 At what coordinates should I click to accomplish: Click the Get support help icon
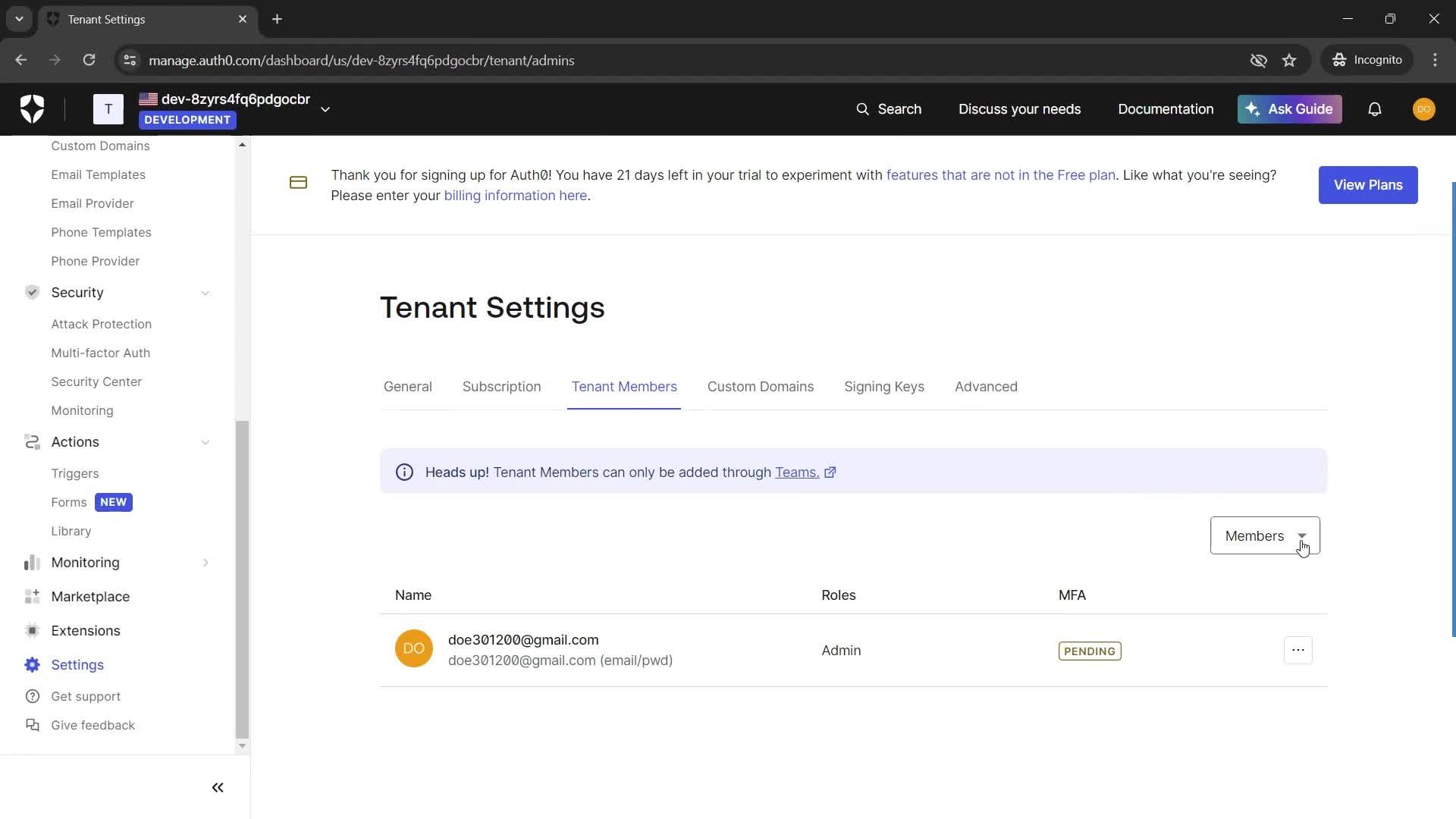[32, 696]
